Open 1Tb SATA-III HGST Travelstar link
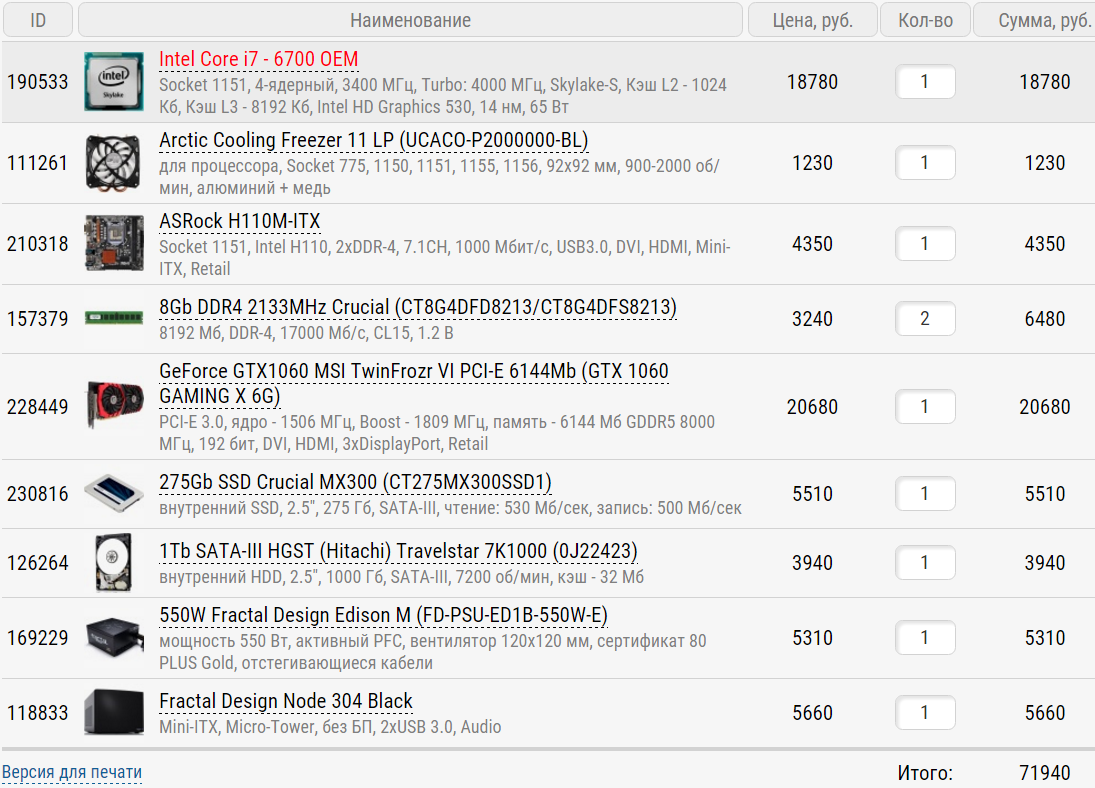The image size is (1095, 788). 398,551
